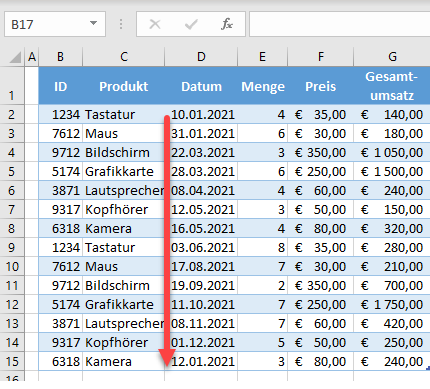Viewport: 430px width, 389px height.
Task: Open the Insert Function fx icon
Action: click(227, 24)
